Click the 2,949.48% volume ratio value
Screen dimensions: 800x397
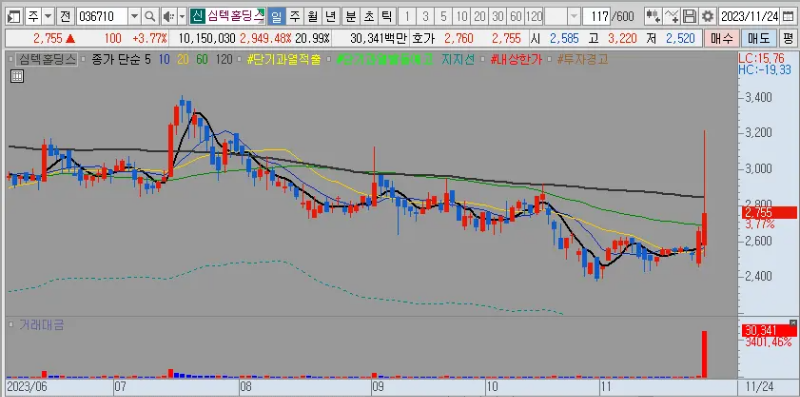coord(265,38)
